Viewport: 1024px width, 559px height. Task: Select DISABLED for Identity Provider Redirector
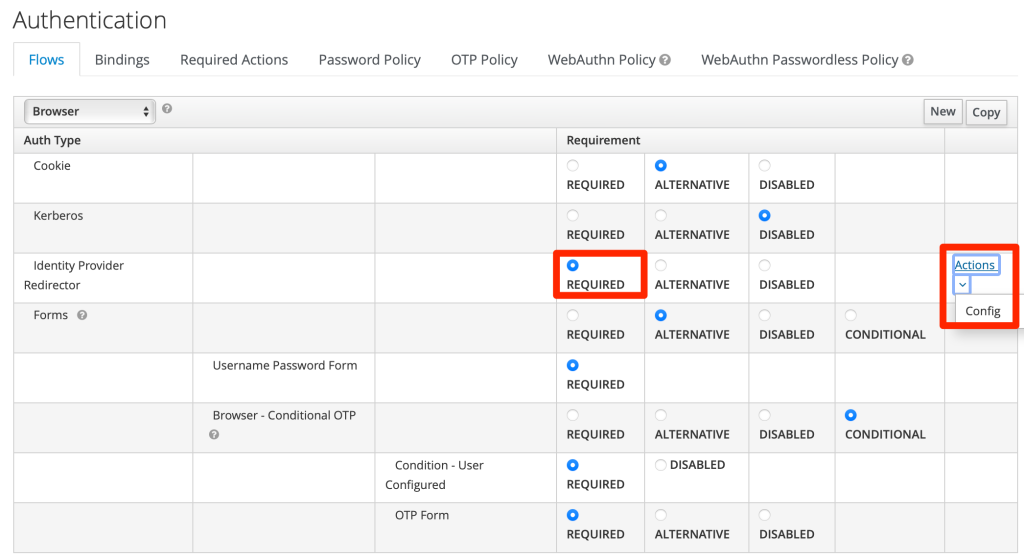point(765,266)
